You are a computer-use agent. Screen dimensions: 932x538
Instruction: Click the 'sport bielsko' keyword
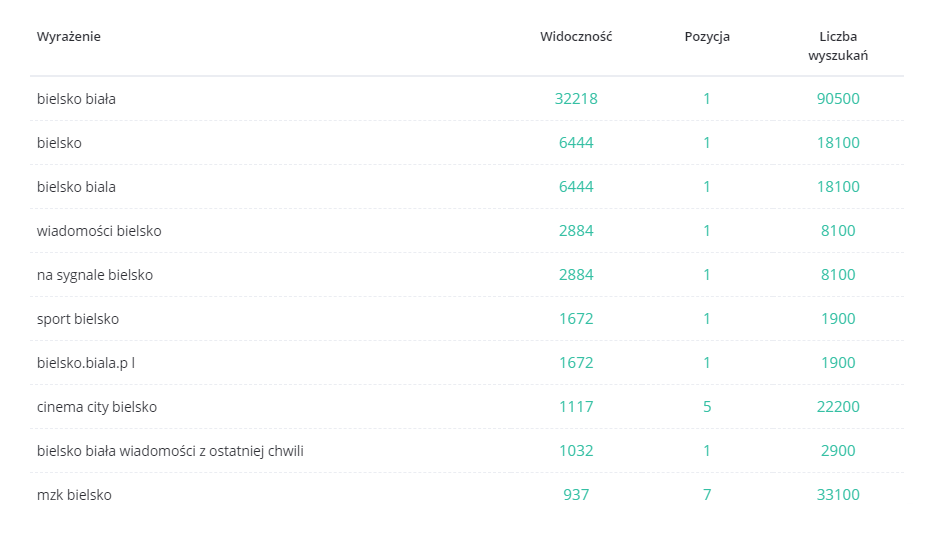[78, 319]
